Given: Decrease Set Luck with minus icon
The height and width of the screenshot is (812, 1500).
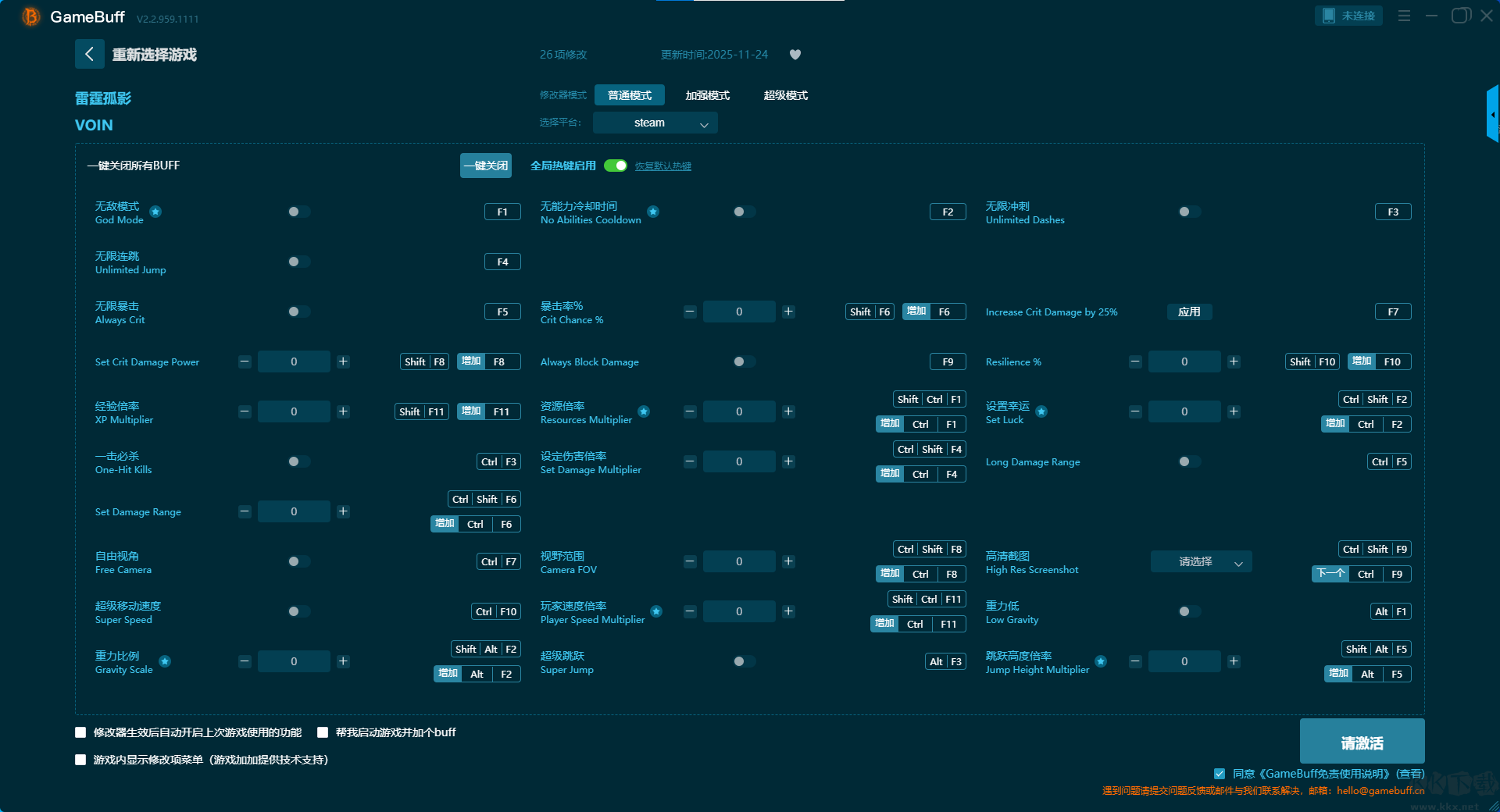Looking at the screenshot, I should (1135, 411).
